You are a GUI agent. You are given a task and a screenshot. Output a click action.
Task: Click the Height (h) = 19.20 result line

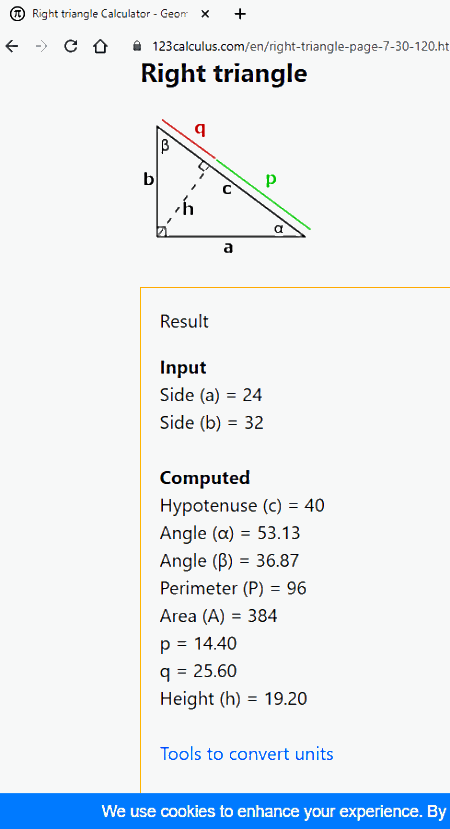(x=233, y=699)
